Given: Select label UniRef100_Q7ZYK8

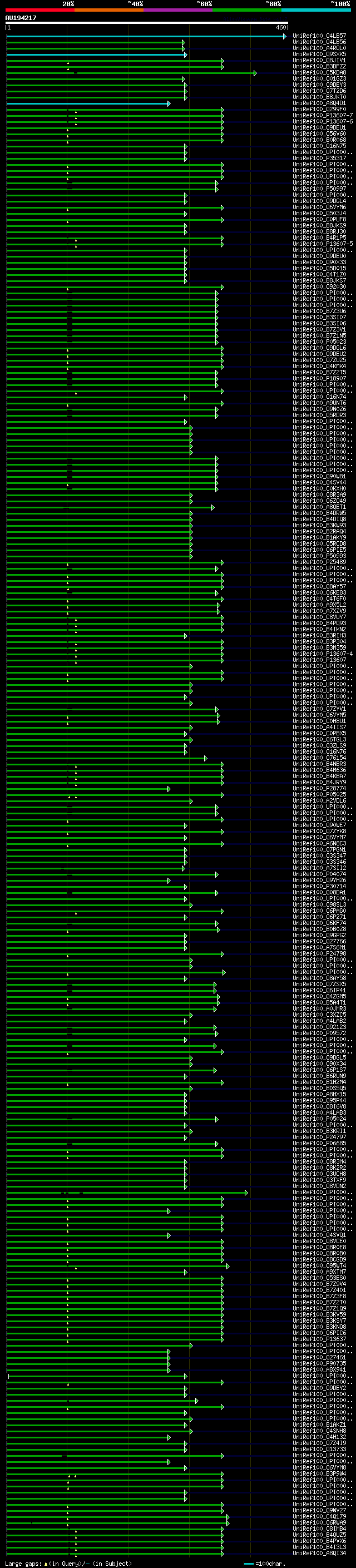Looking at the screenshot, I should tap(319, 832).
